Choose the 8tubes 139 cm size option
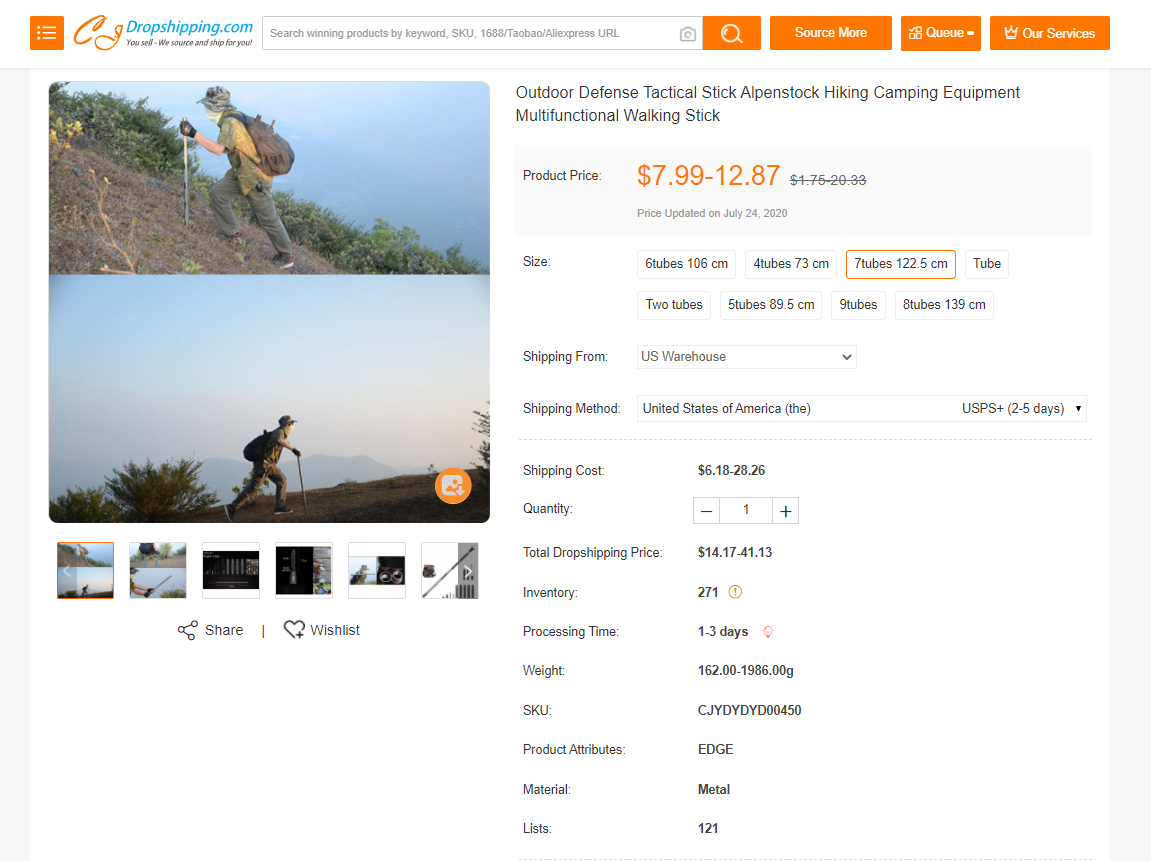 pos(944,305)
